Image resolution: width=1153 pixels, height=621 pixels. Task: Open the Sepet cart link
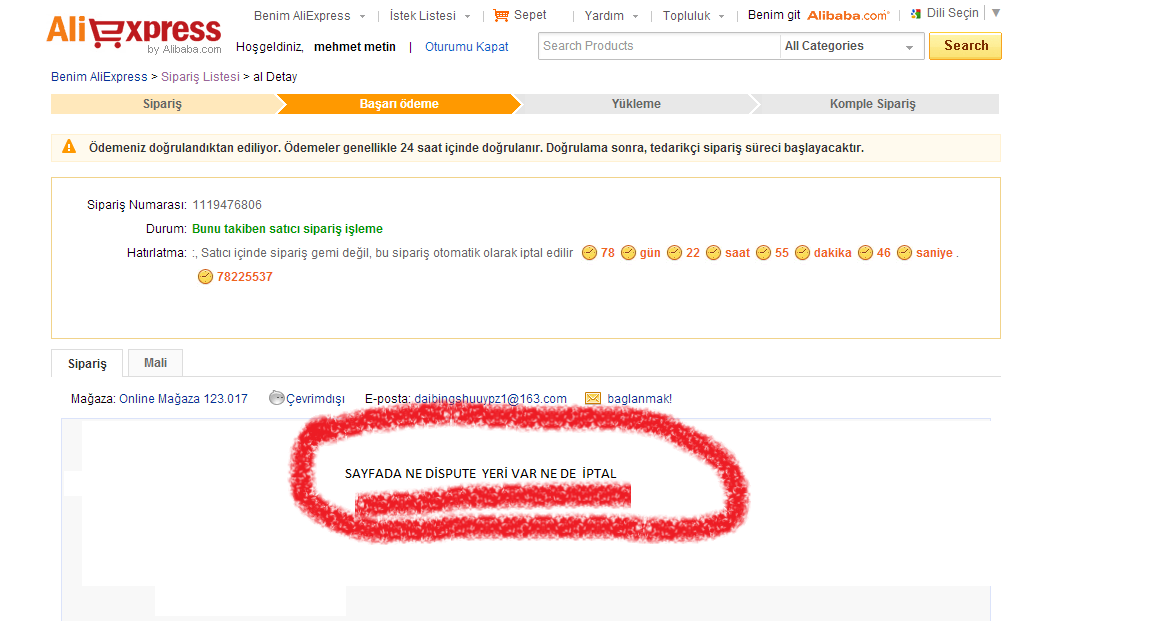[530, 15]
